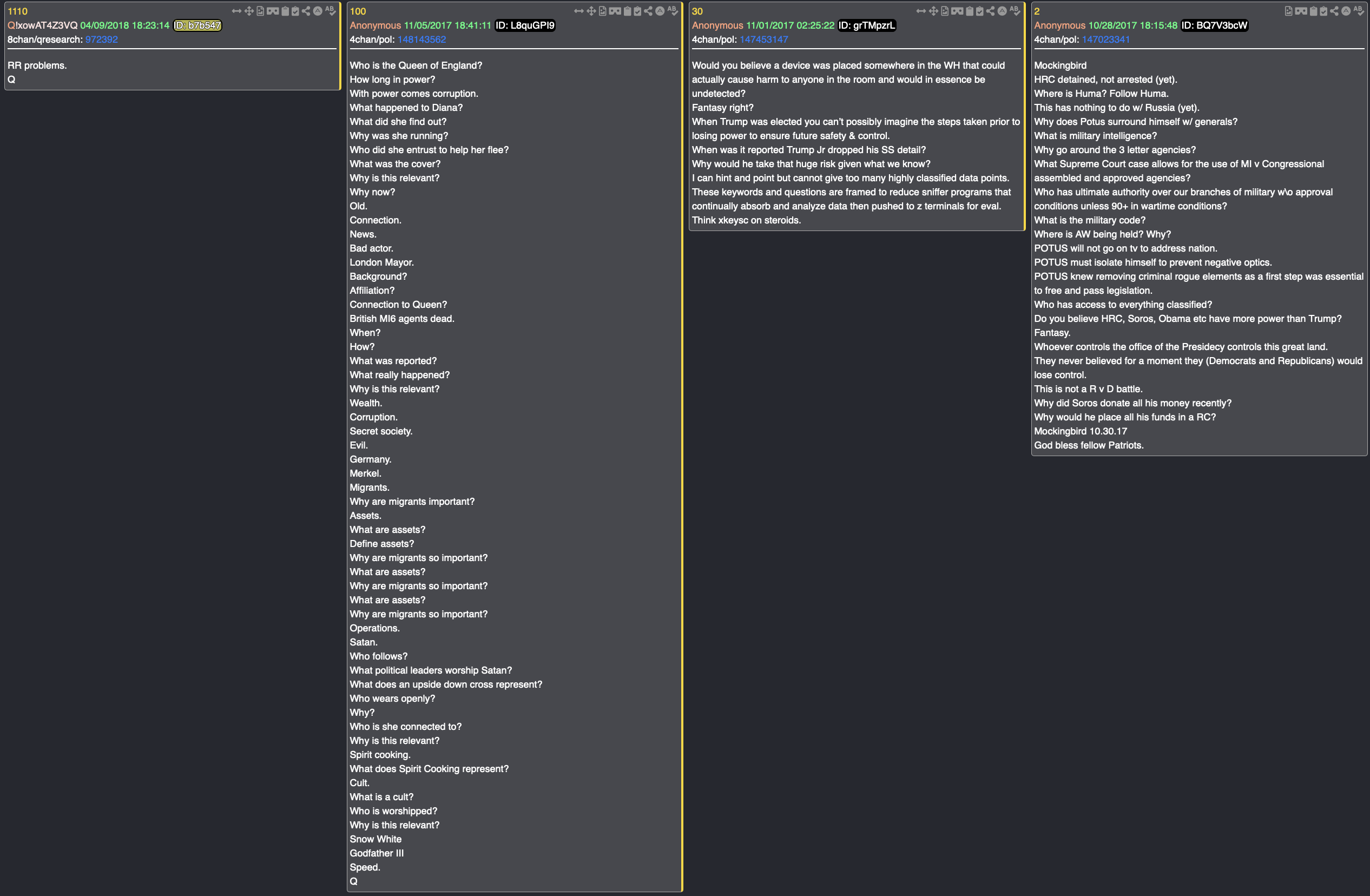Click the ID: BQ7V3bcW badge
The image size is (1370, 896).
1214,25
